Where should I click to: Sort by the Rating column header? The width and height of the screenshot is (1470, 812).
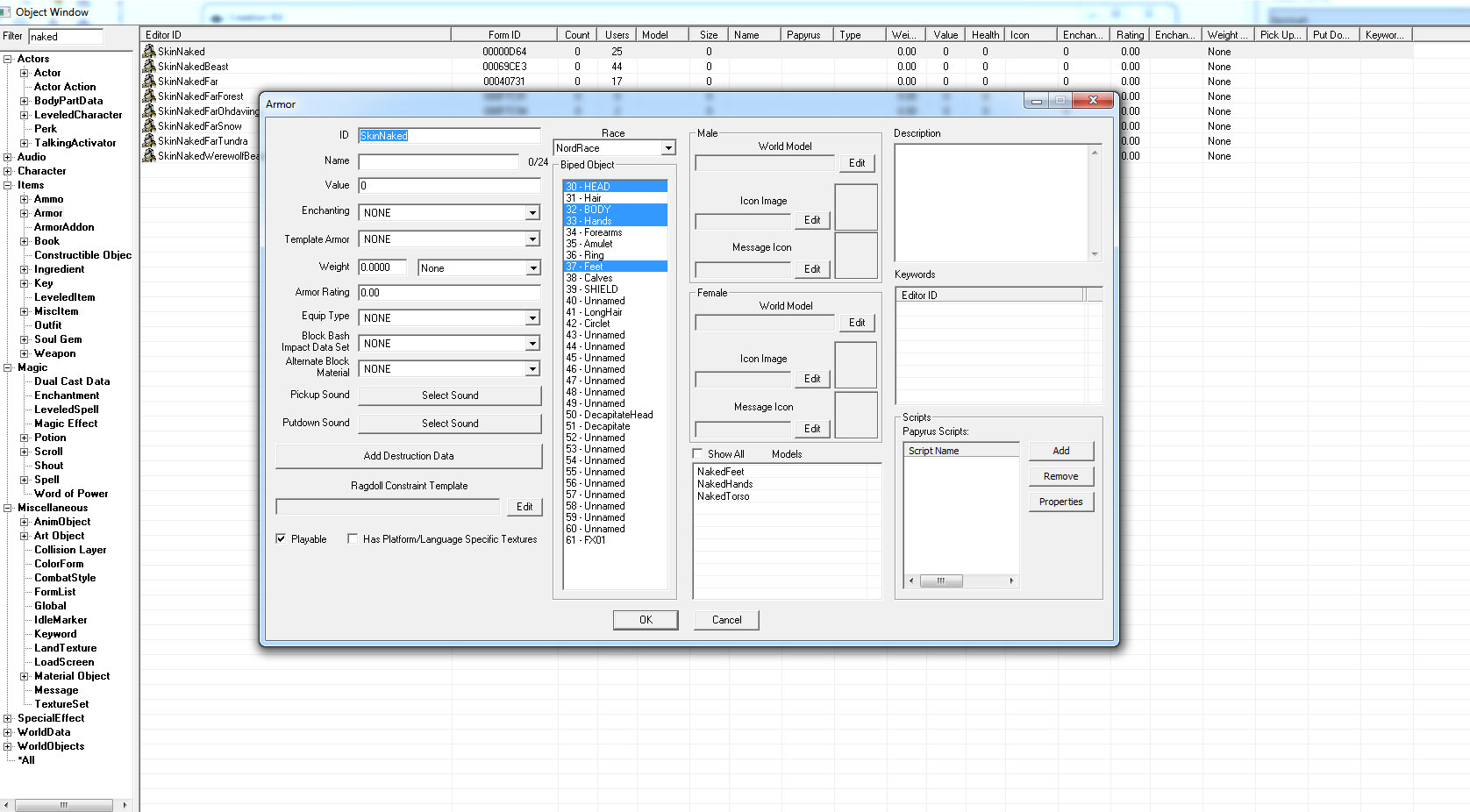tap(1130, 35)
